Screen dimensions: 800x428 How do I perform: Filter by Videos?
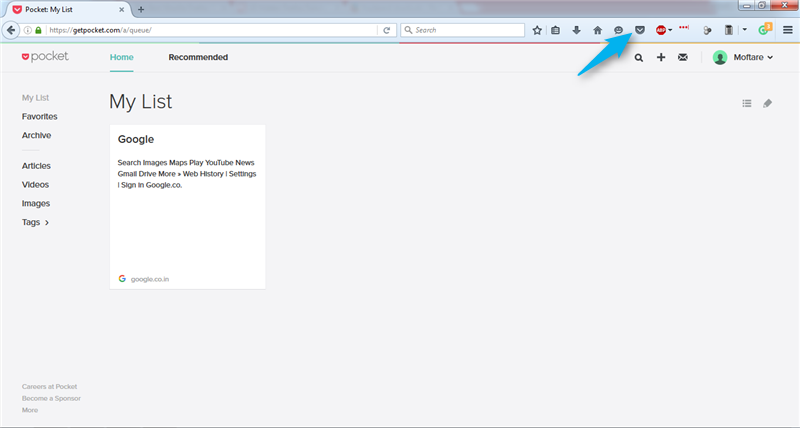[35, 185]
